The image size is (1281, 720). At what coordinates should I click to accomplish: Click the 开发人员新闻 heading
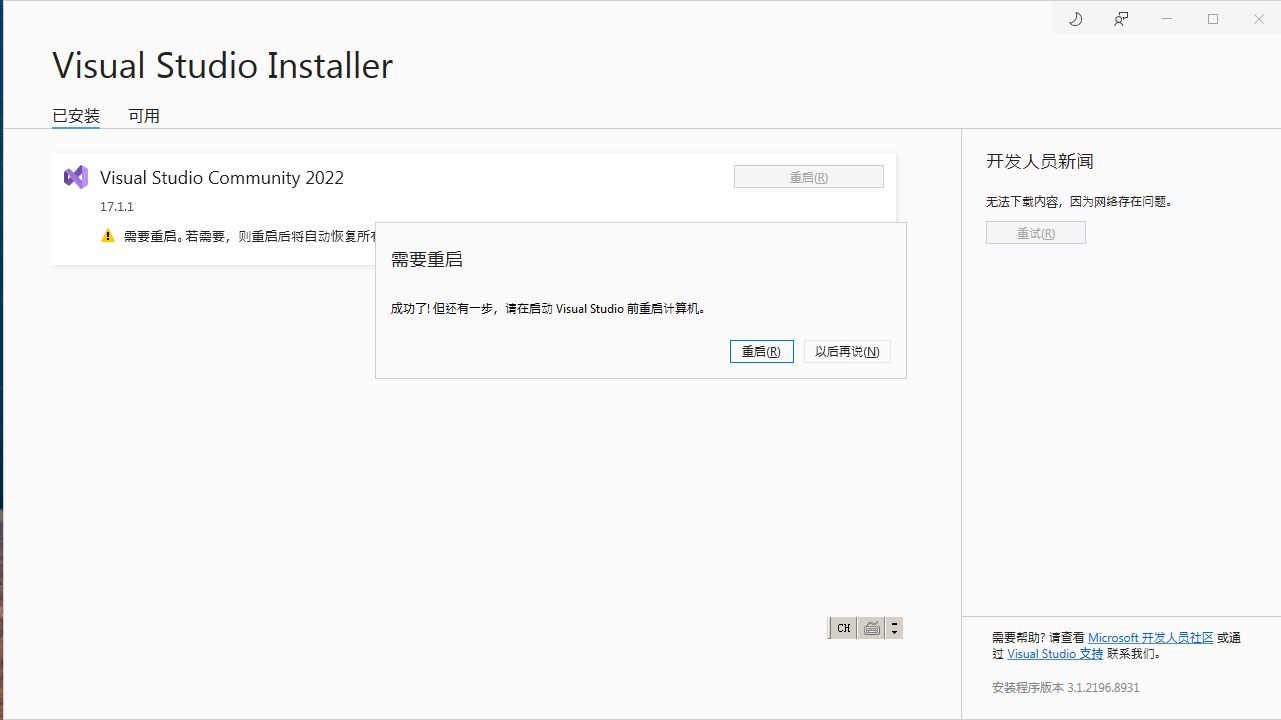pyautogui.click(x=1040, y=161)
